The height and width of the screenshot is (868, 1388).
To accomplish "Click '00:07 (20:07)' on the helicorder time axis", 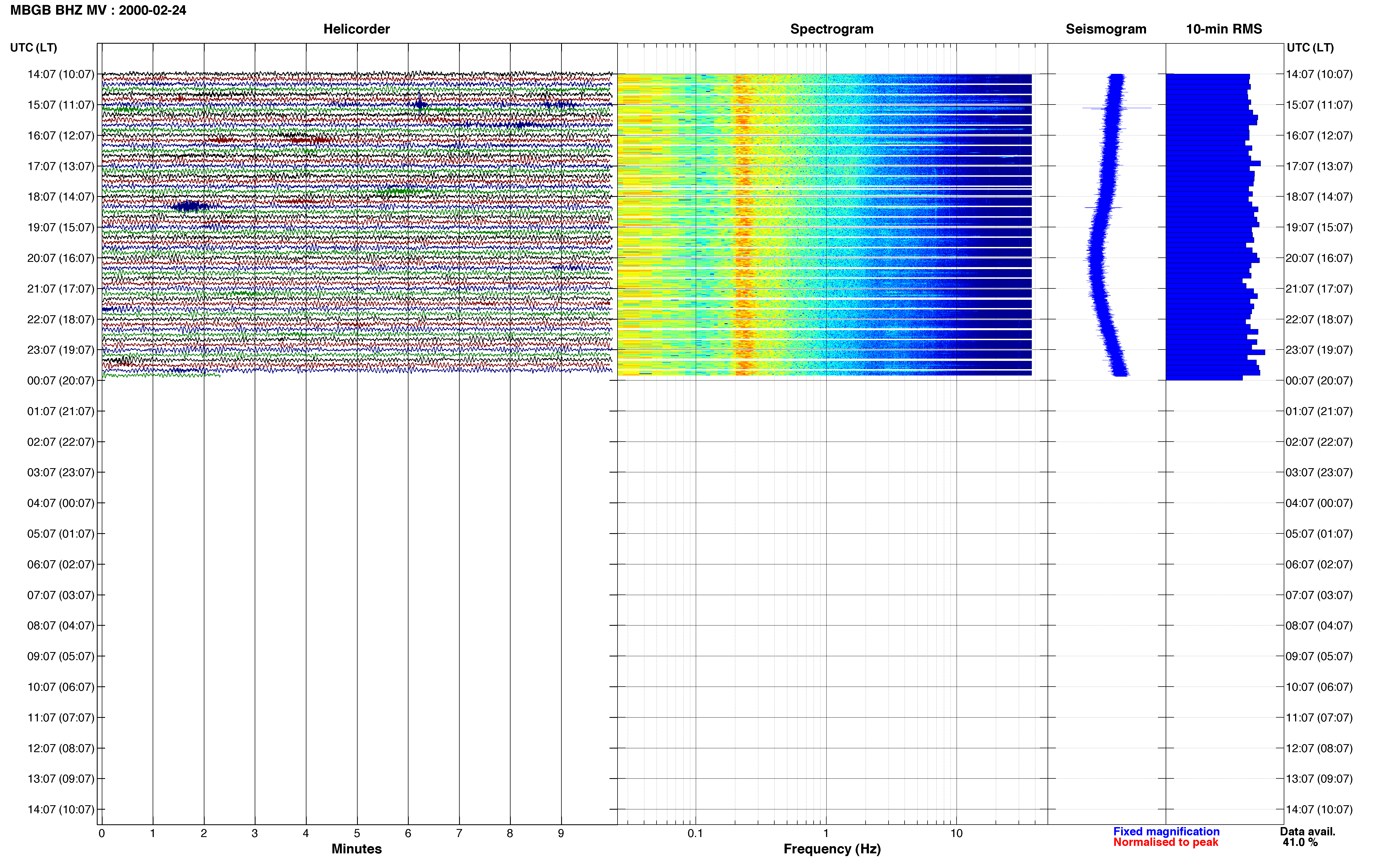I will click(61, 380).
